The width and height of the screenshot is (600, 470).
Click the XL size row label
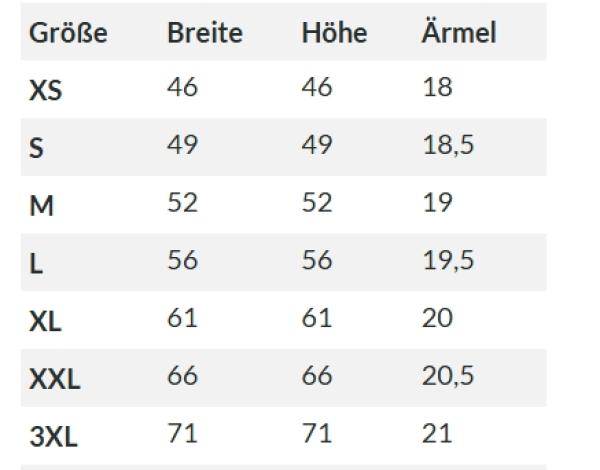pyautogui.click(x=46, y=322)
